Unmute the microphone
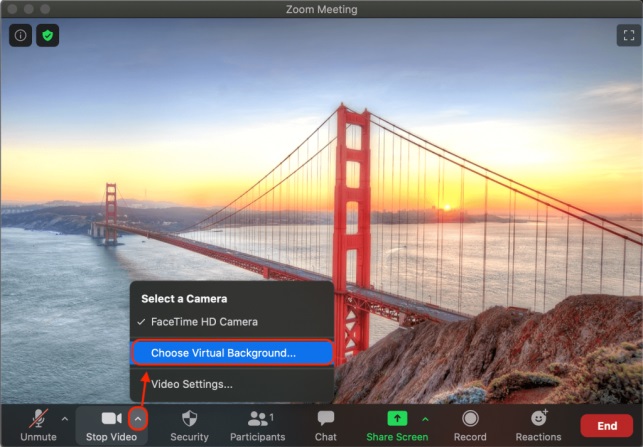Screen dimensions: 643x447 coord(39,425)
